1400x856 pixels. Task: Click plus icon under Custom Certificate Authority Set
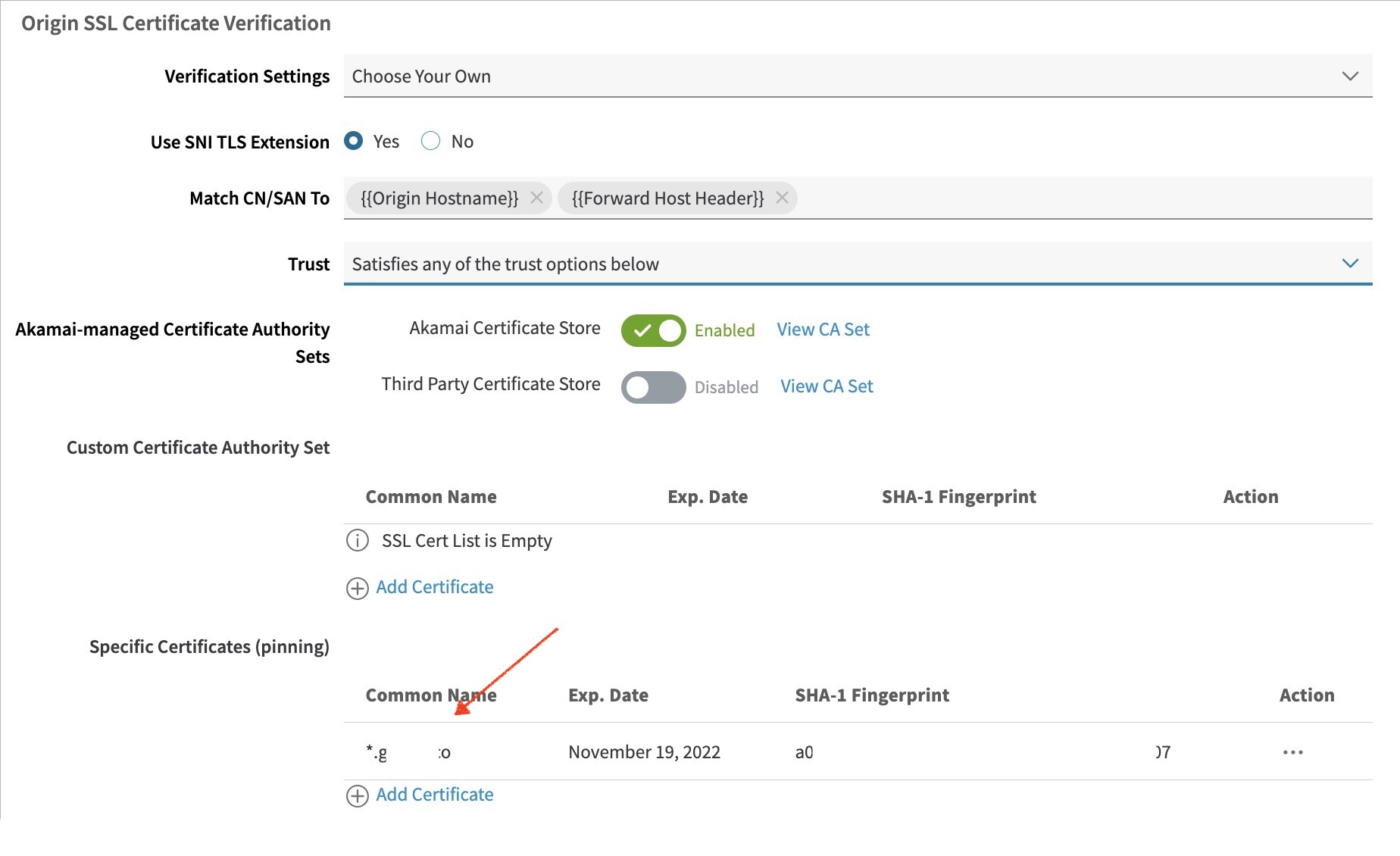(358, 589)
